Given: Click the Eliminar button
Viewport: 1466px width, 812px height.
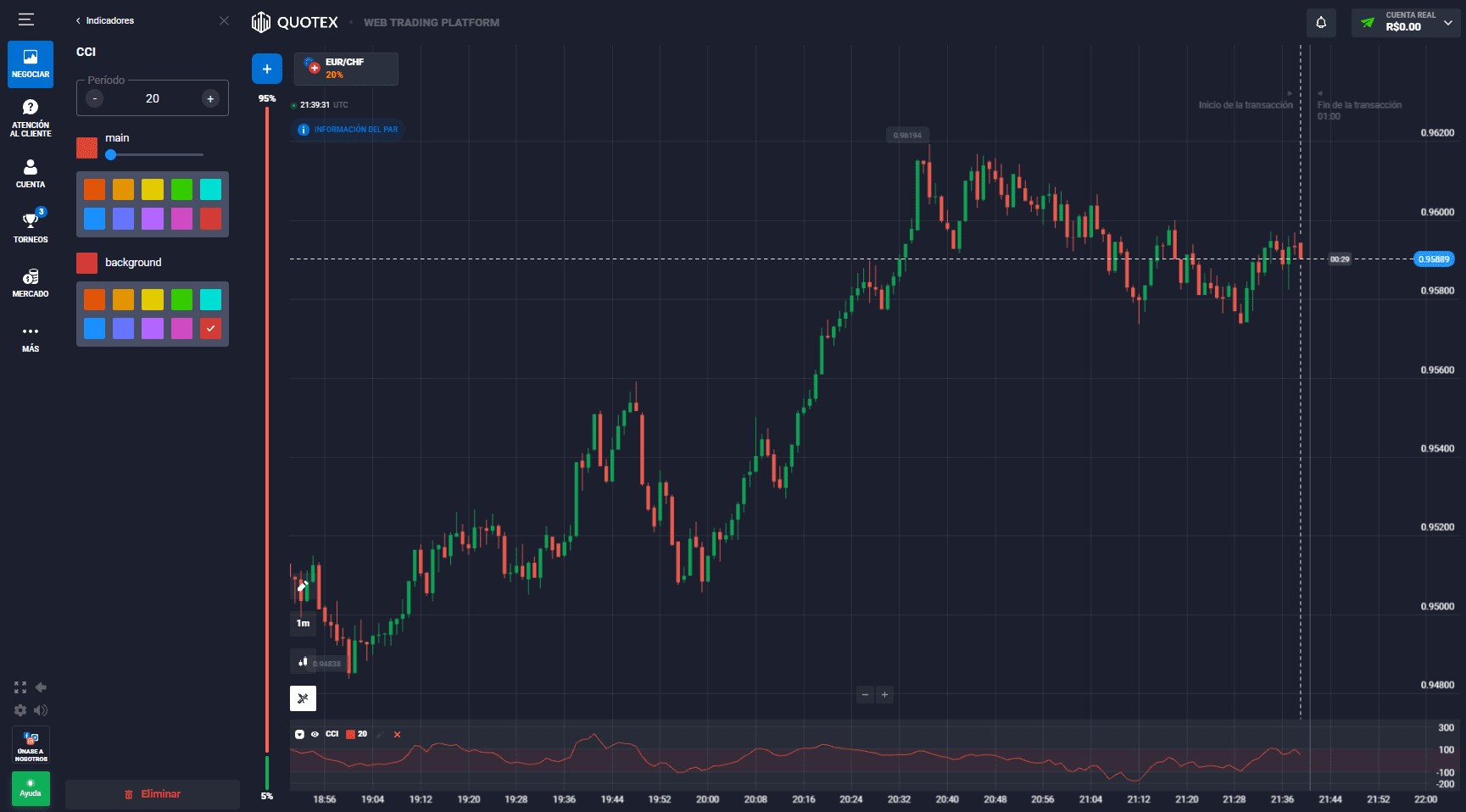Looking at the screenshot, I should (x=153, y=794).
